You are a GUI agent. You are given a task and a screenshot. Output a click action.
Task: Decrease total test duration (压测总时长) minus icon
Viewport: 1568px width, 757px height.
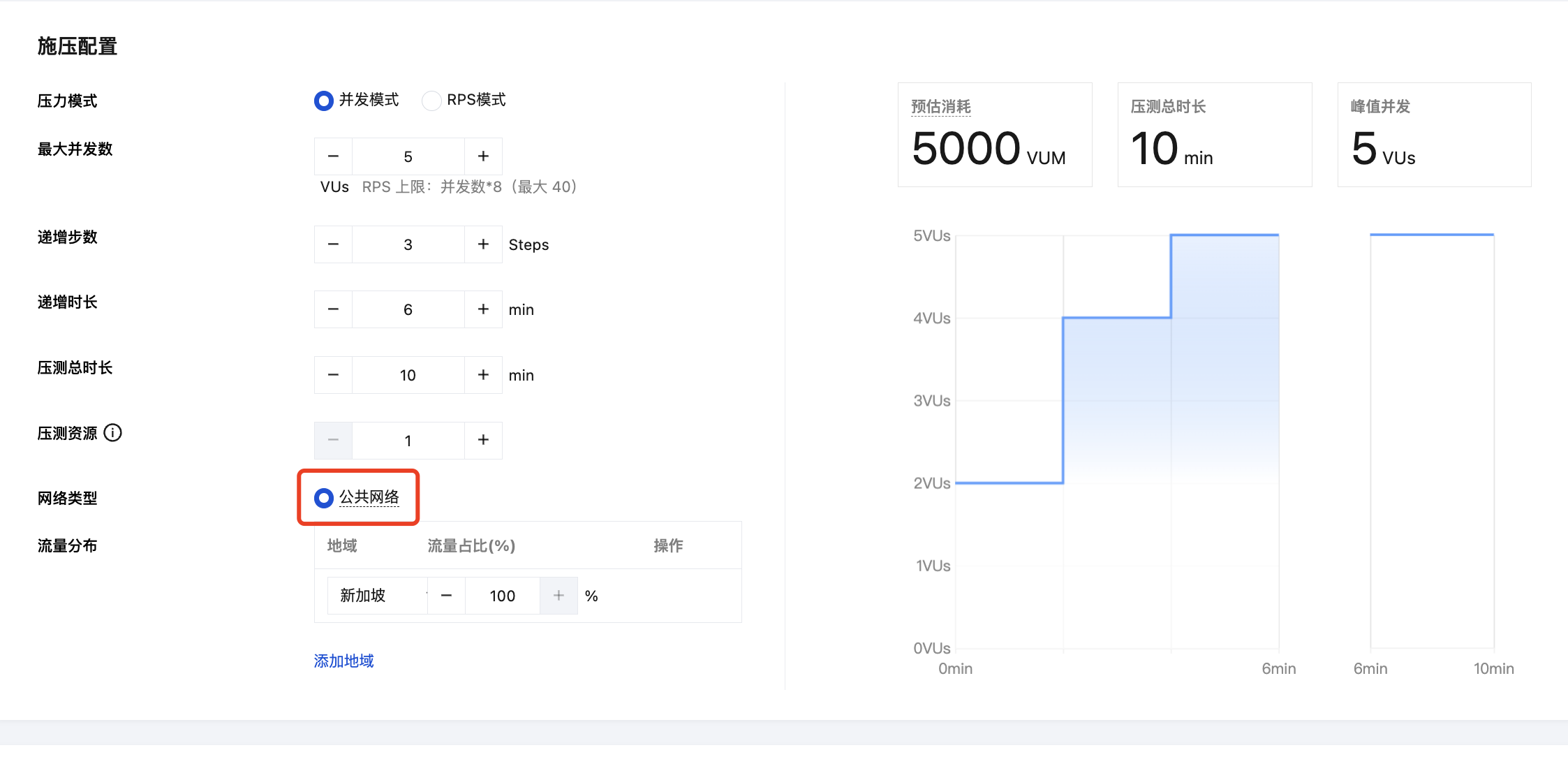click(333, 375)
